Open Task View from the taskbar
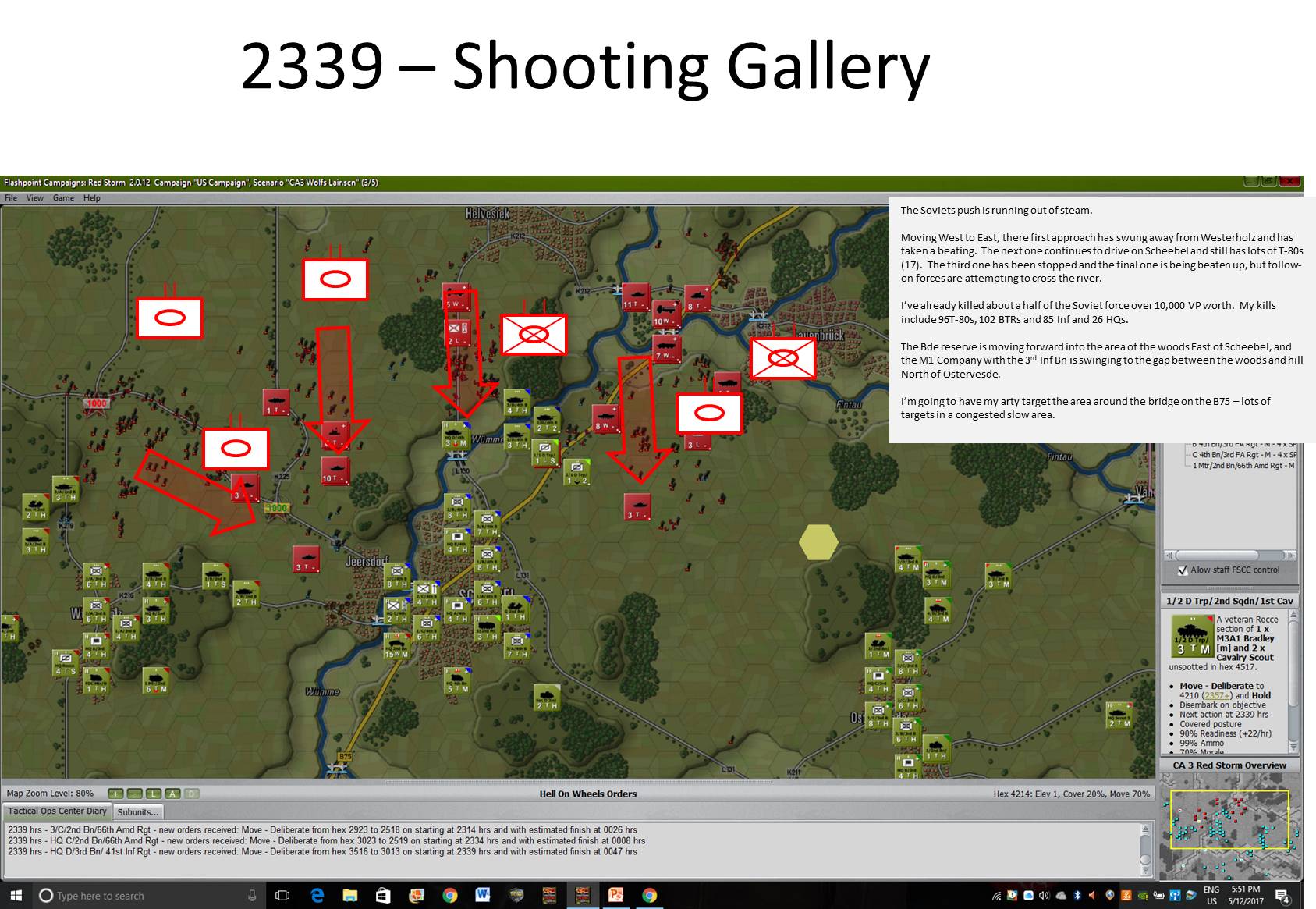This screenshot has height=909, width=1316. point(282,895)
